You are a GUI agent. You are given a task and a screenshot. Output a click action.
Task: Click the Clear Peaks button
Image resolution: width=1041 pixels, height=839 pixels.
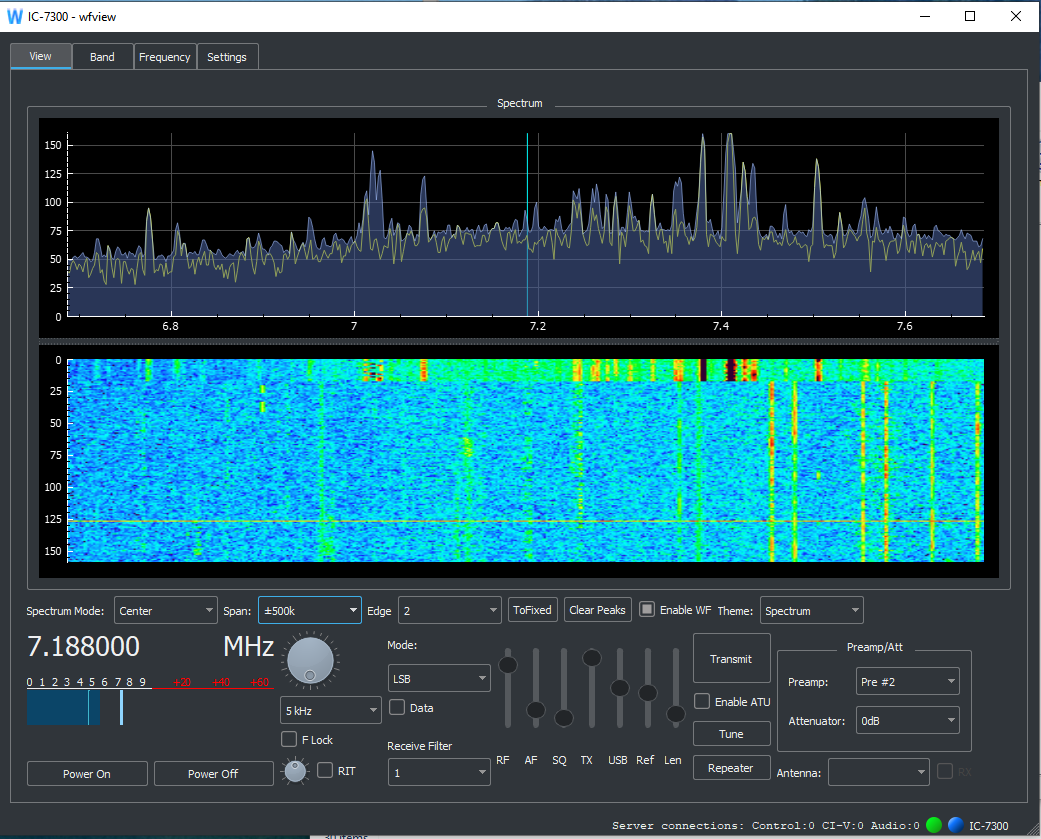pyautogui.click(x=597, y=610)
